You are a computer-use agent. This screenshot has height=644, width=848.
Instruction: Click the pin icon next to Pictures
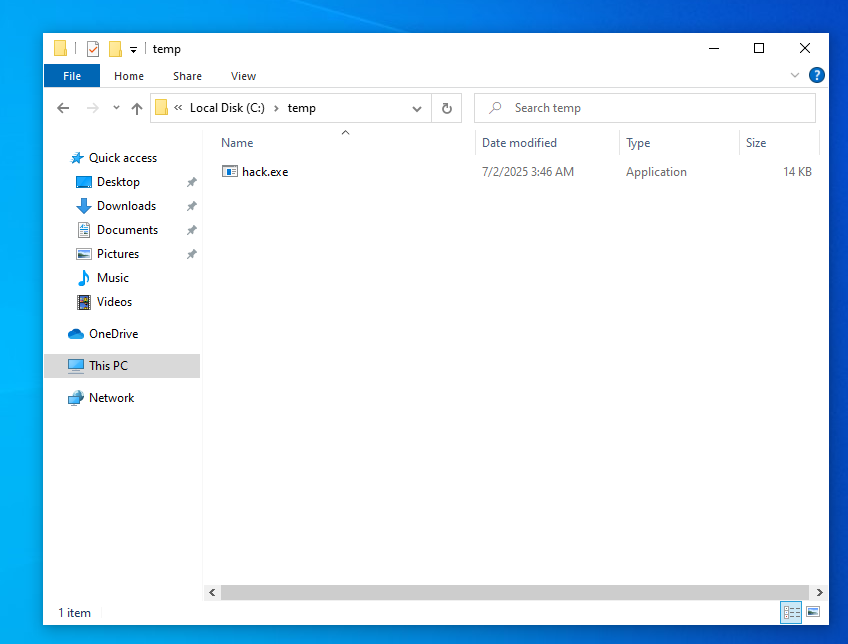click(x=191, y=254)
